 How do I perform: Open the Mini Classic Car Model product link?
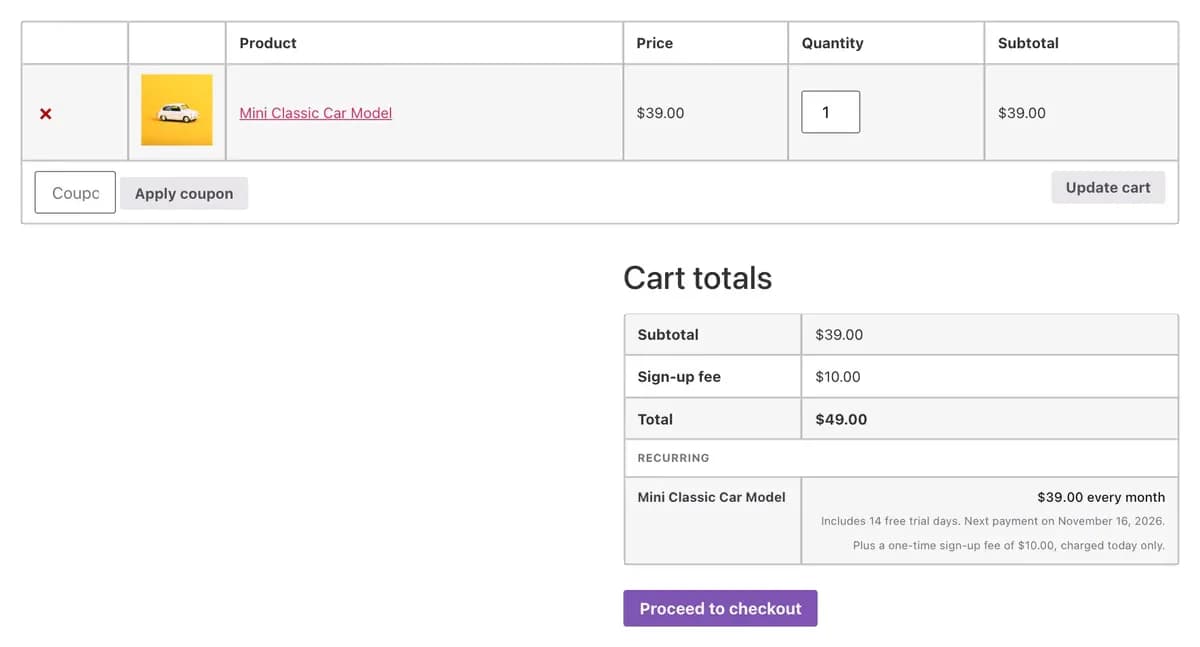click(315, 113)
